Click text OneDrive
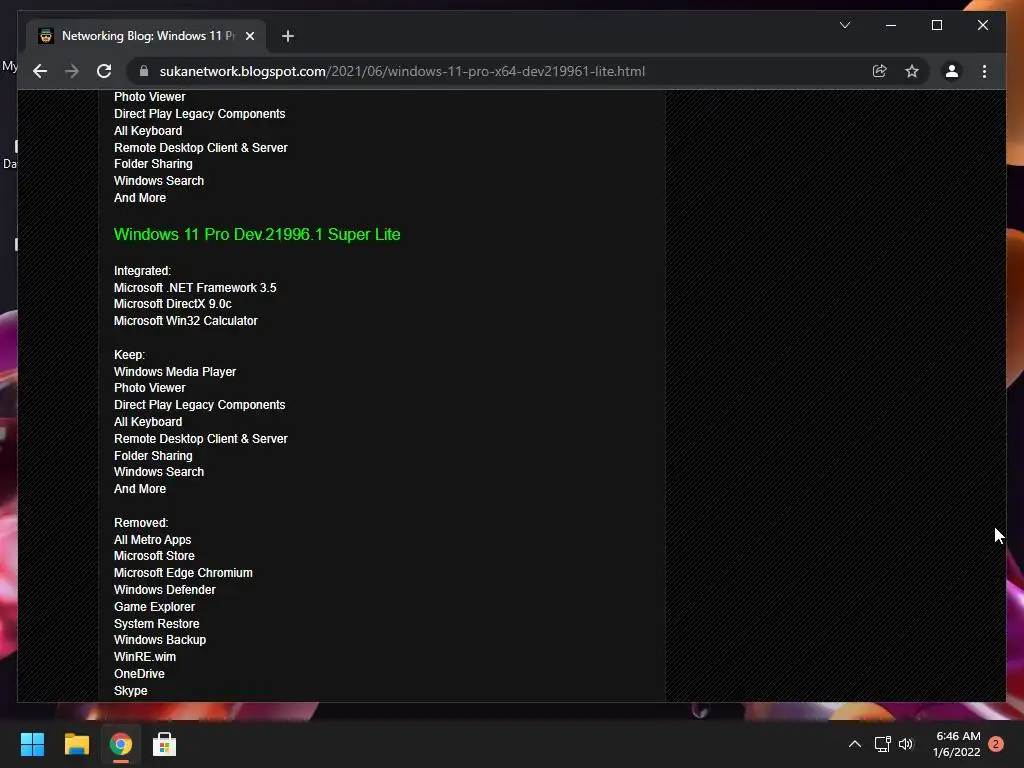The image size is (1024, 768). 139,674
